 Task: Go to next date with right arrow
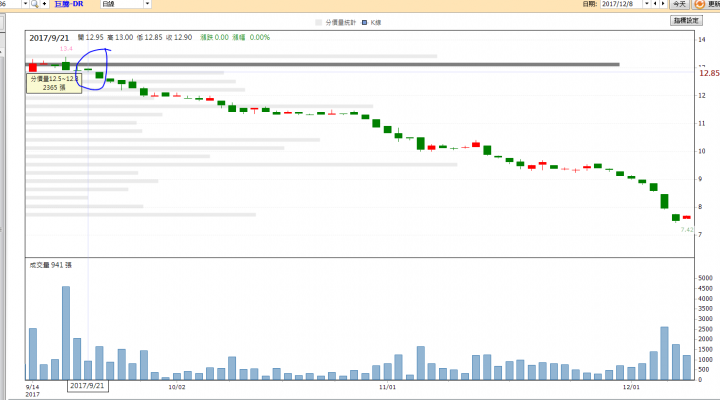(x=663, y=4)
